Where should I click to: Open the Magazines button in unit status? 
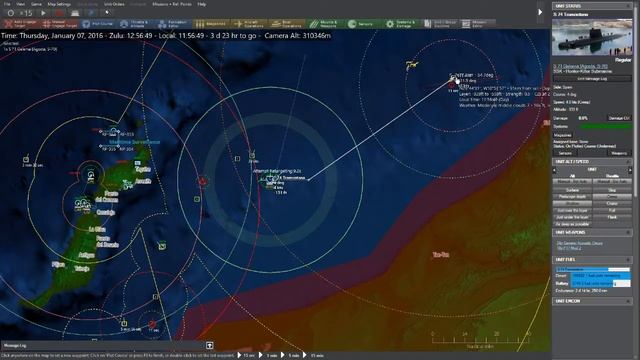coord(563,135)
